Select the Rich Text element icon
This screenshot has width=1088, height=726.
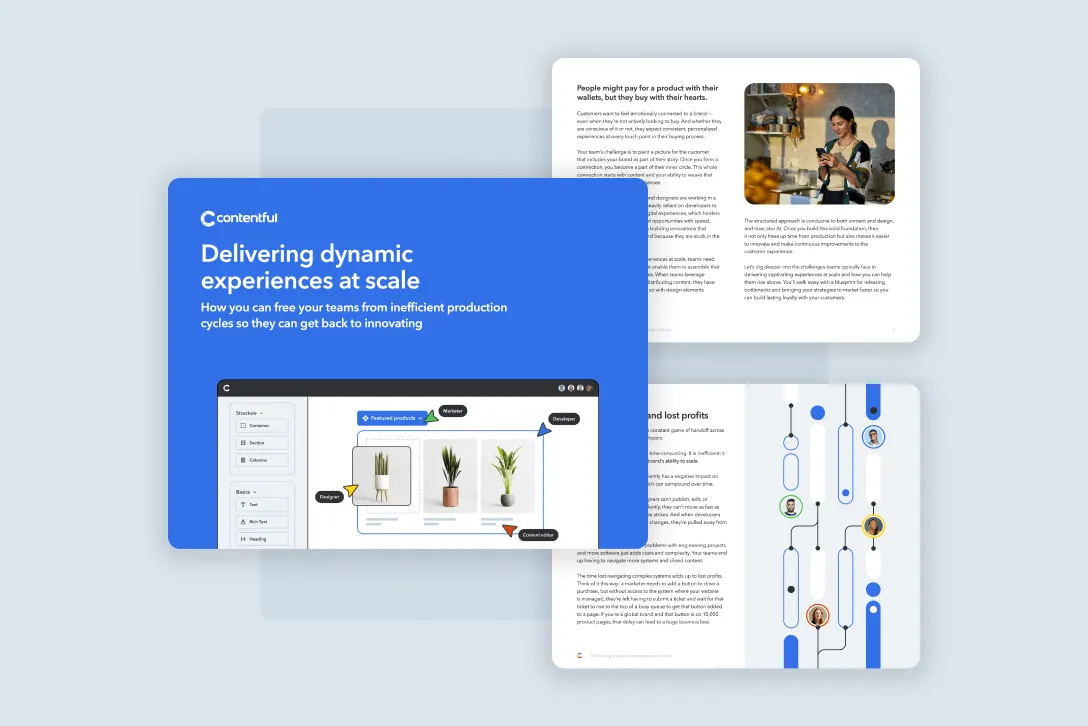242,521
